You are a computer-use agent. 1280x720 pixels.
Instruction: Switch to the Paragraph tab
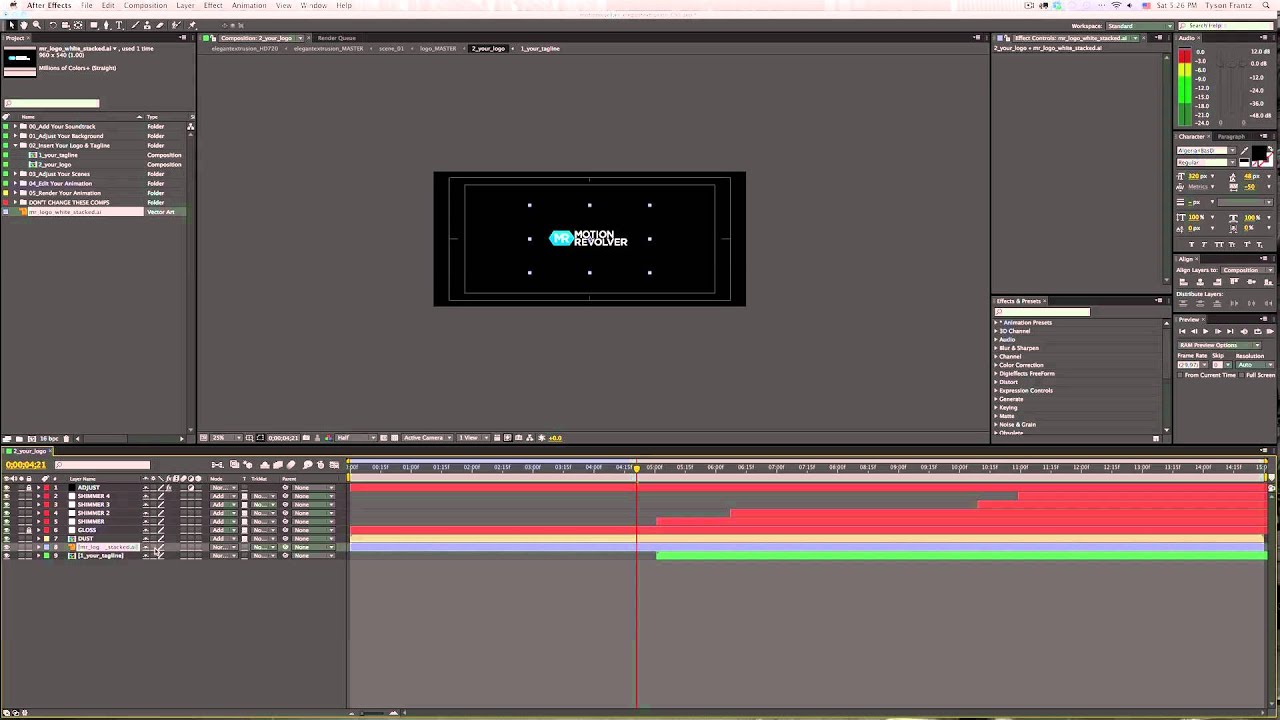click(1231, 137)
